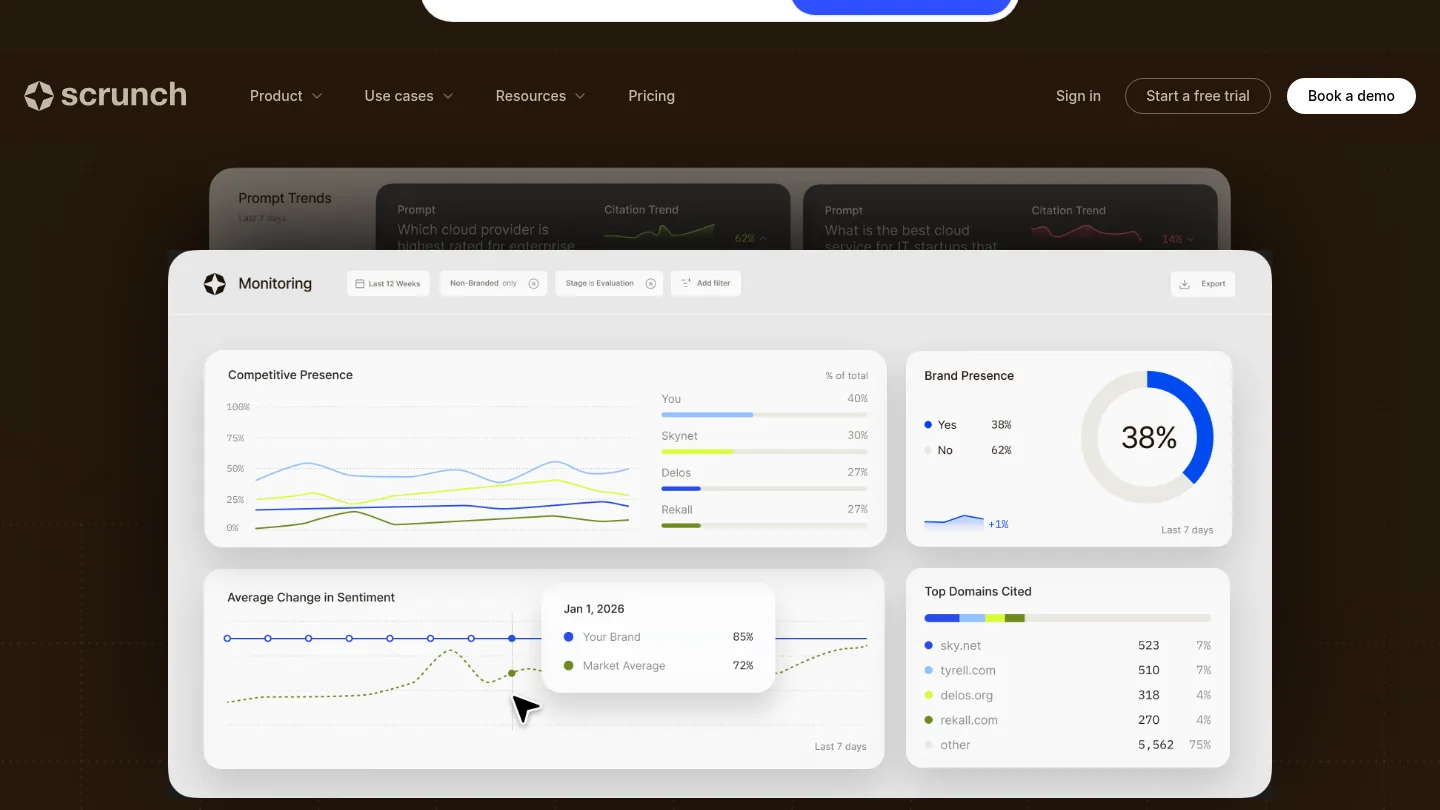Open the Resources dropdown menu
The image size is (1440, 810).
click(x=541, y=96)
